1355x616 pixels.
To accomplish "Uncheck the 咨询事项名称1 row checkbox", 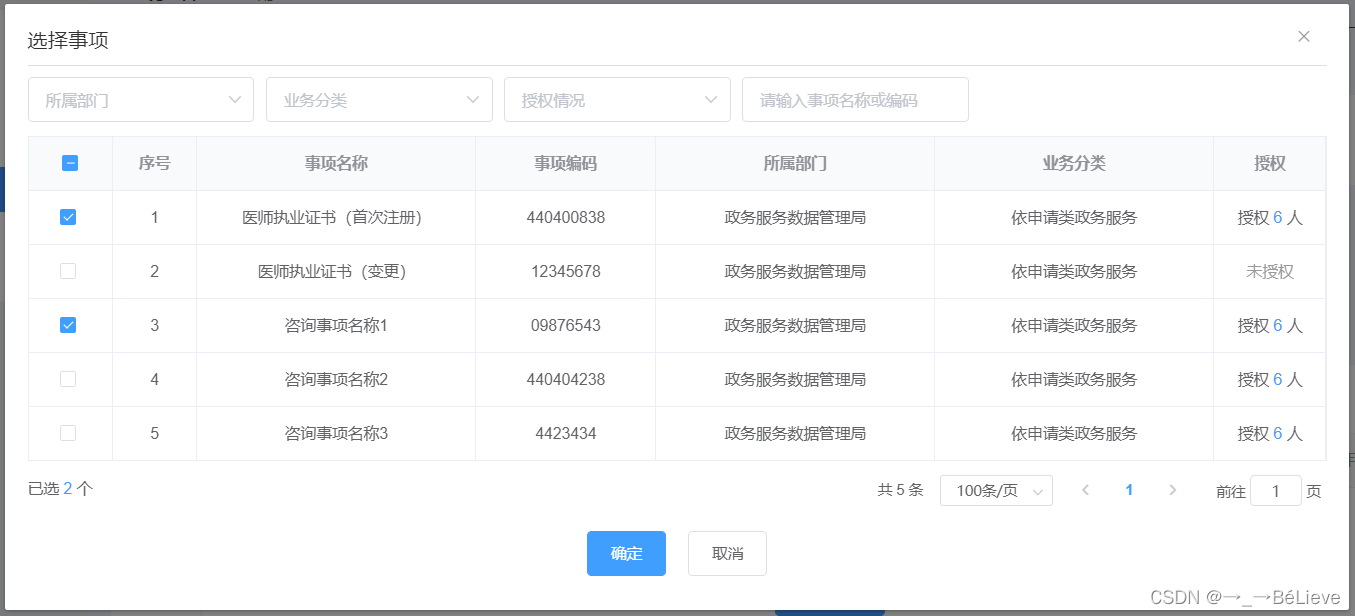I will 70,325.
